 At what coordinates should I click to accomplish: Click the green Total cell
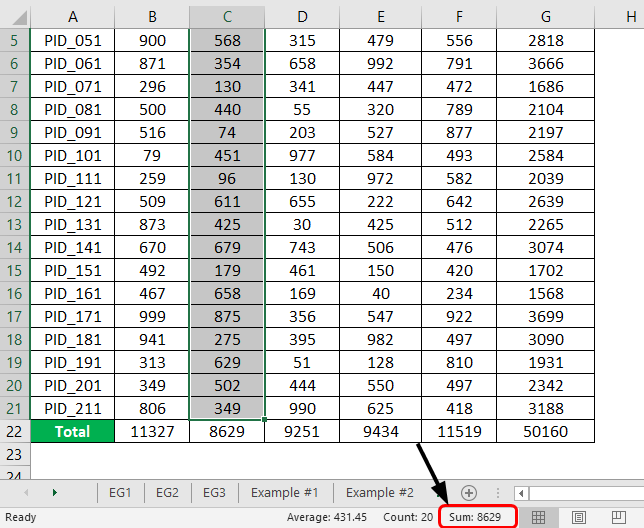tap(73, 432)
